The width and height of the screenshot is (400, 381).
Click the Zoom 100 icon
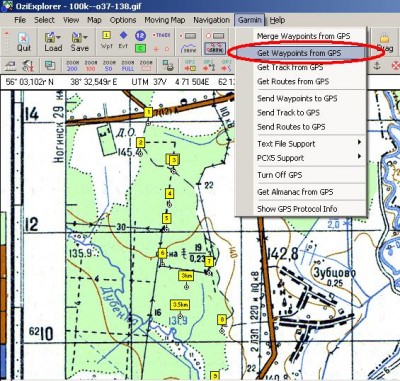pyautogui.click(x=90, y=66)
